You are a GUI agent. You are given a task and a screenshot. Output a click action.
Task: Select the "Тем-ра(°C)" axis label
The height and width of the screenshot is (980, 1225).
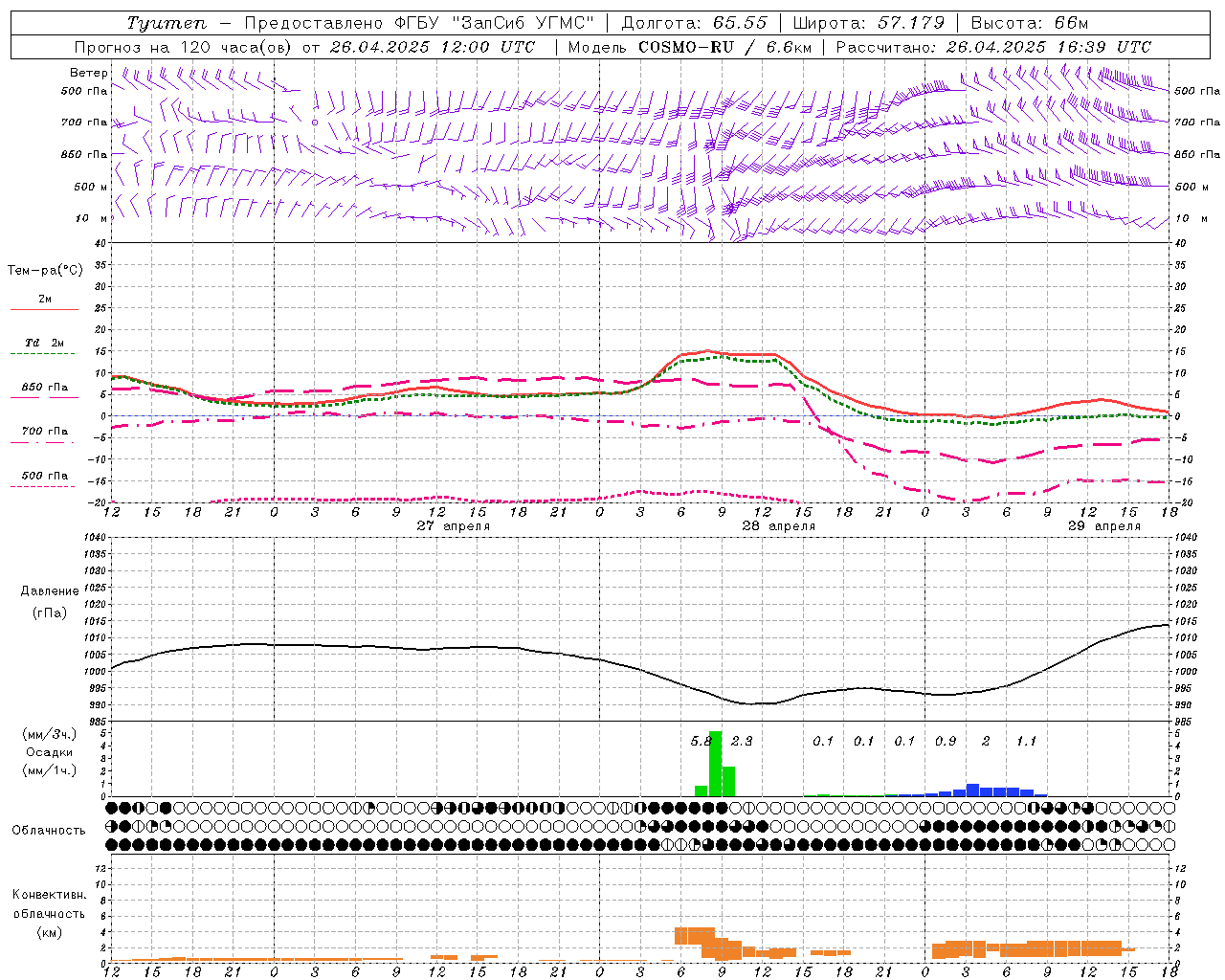click(x=45, y=271)
